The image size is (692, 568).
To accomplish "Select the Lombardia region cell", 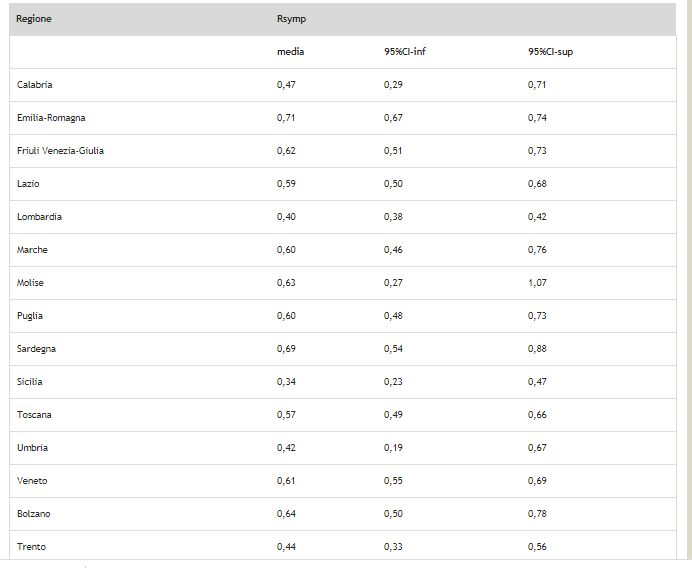I will (x=39, y=217).
